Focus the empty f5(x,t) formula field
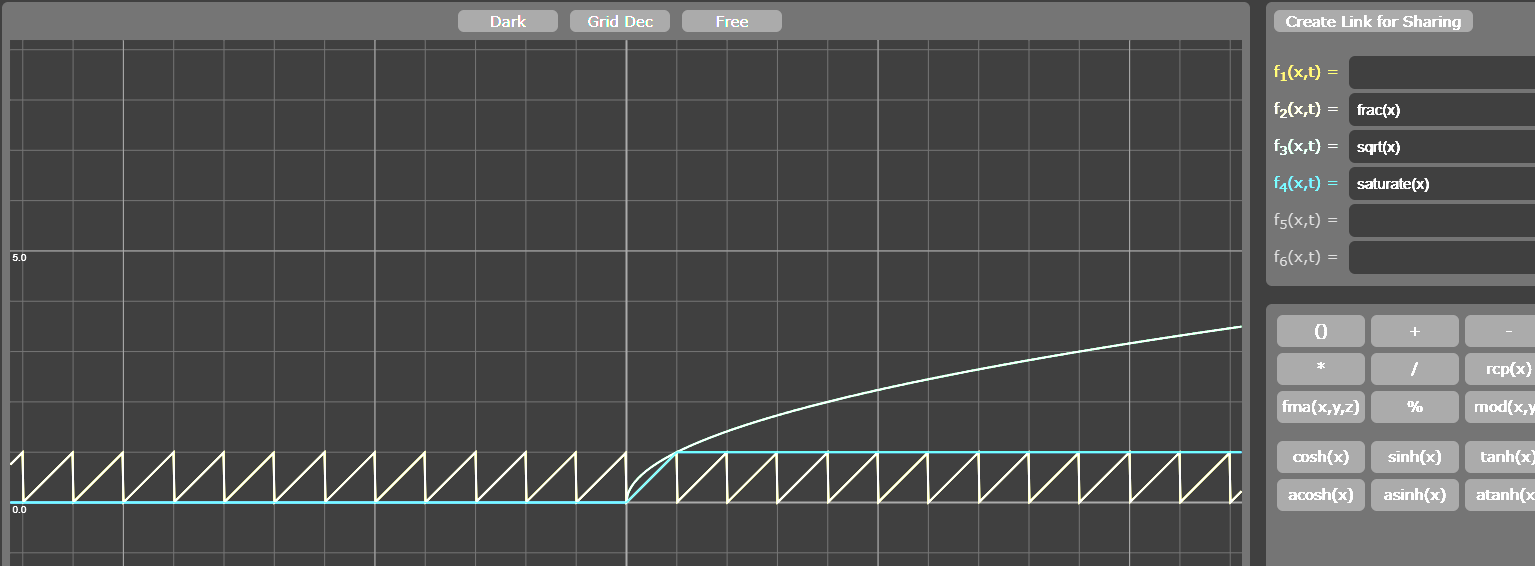 click(x=1442, y=220)
